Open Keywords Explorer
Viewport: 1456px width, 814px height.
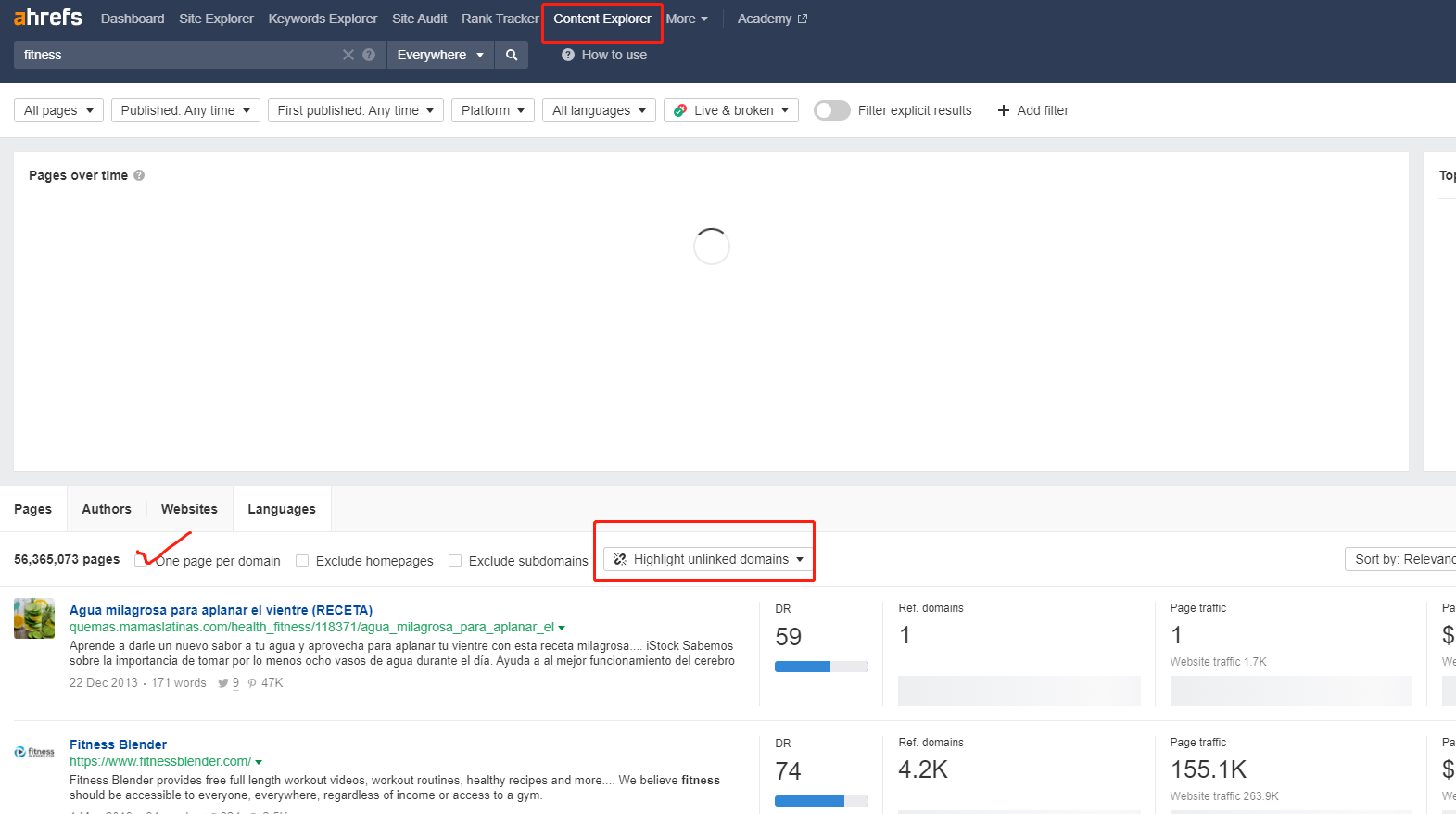[323, 19]
